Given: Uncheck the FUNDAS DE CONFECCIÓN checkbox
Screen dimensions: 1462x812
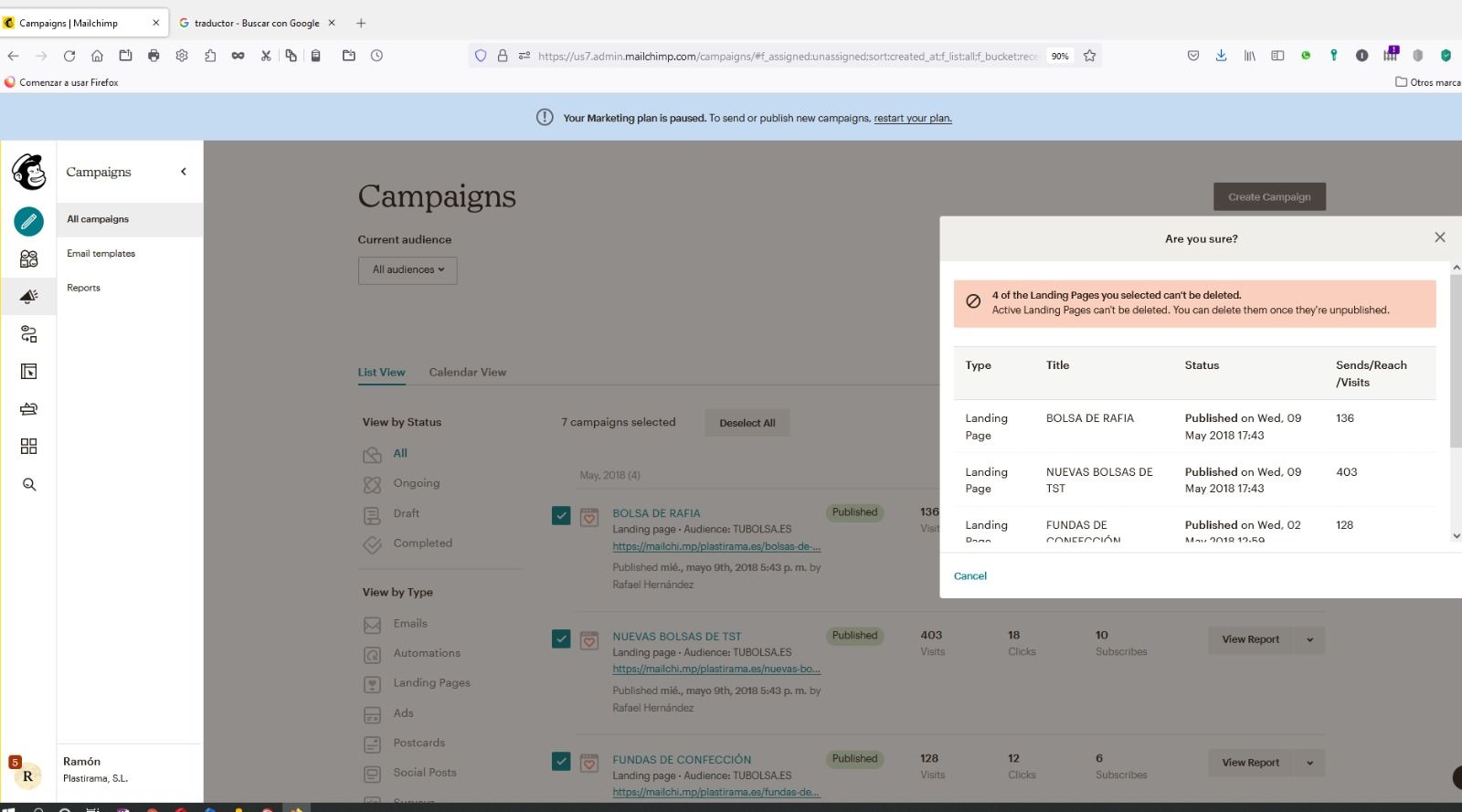Looking at the screenshot, I should pos(561,761).
